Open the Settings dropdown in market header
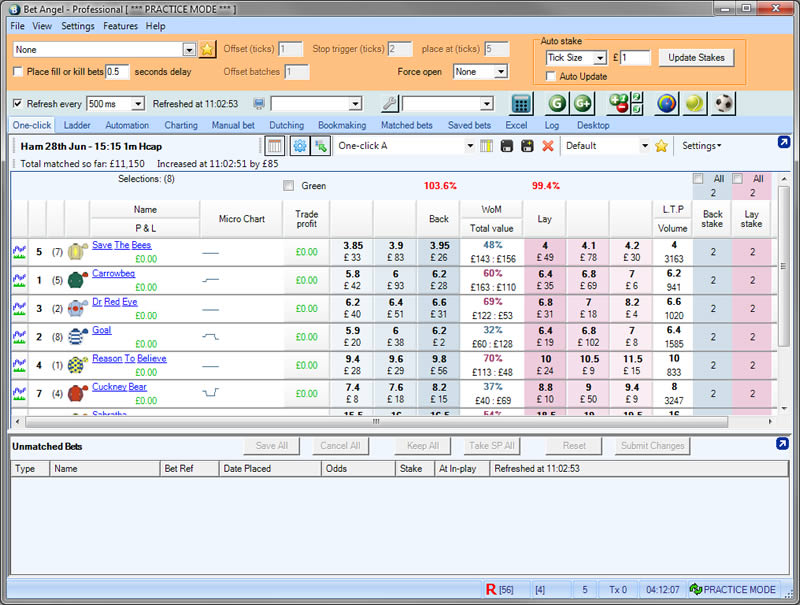The image size is (800, 605). click(x=702, y=146)
